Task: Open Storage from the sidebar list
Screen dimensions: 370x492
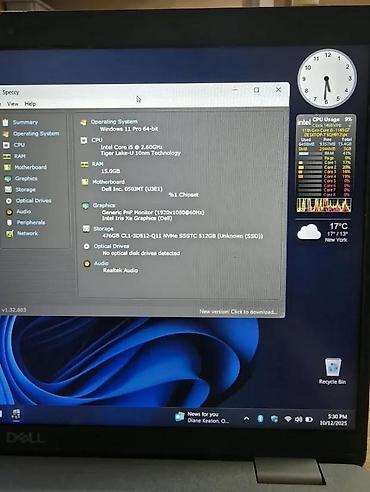Action: (25, 190)
